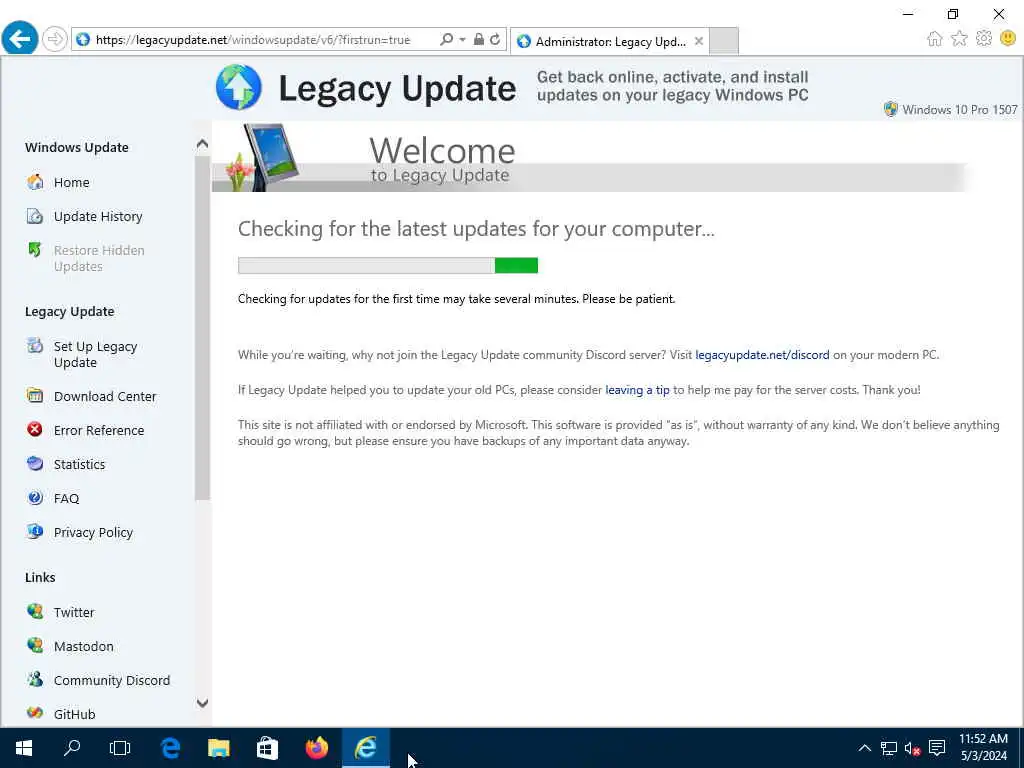Click the Legacy Update globe logo
This screenshot has width=1024, height=768.
click(x=239, y=88)
